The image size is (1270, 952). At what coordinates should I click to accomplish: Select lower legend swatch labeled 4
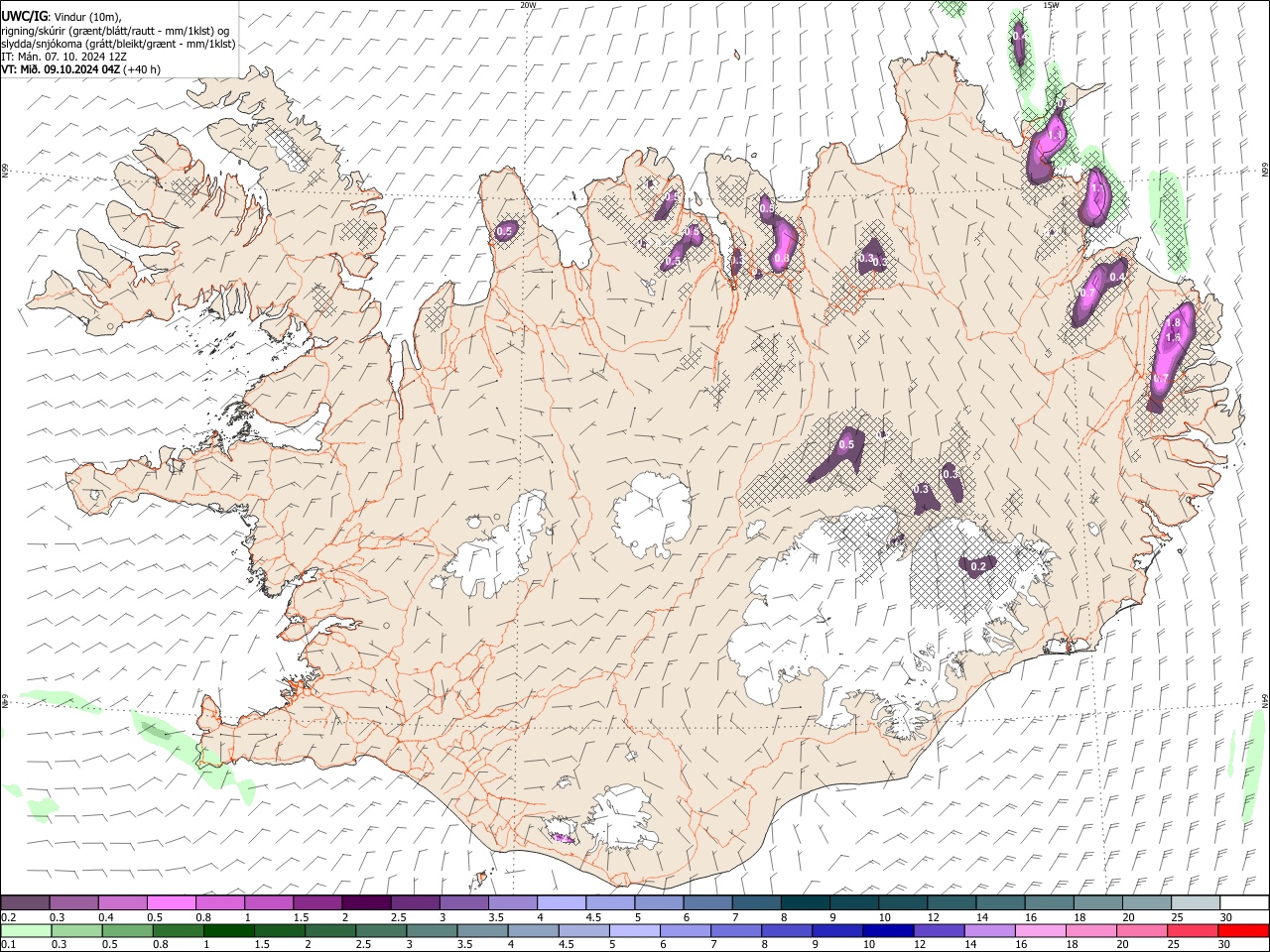[x=533, y=930]
